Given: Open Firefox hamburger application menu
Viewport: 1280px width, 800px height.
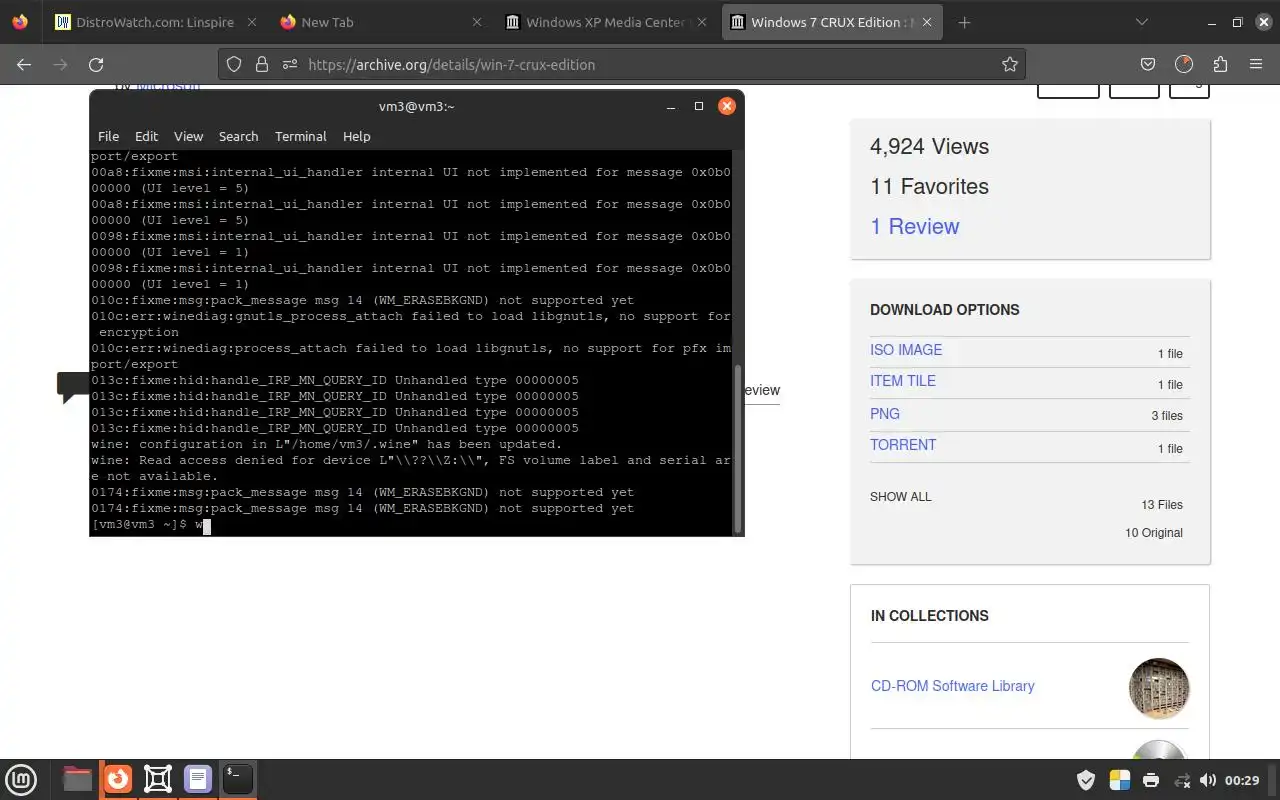Looking at the screenshot, I should 1256,64.
